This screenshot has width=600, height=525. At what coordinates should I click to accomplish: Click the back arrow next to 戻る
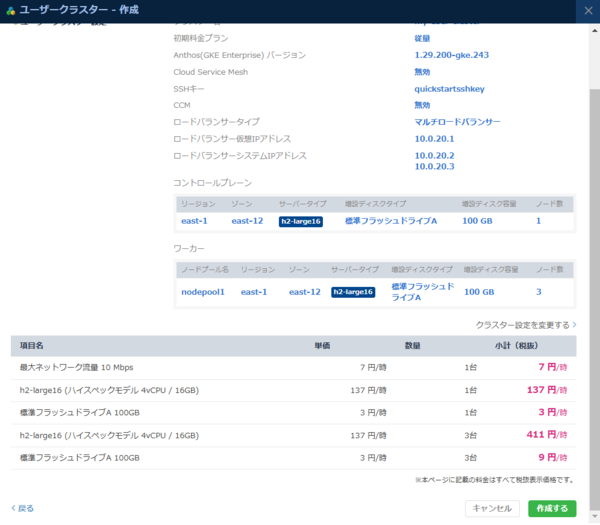pos(13,508)
